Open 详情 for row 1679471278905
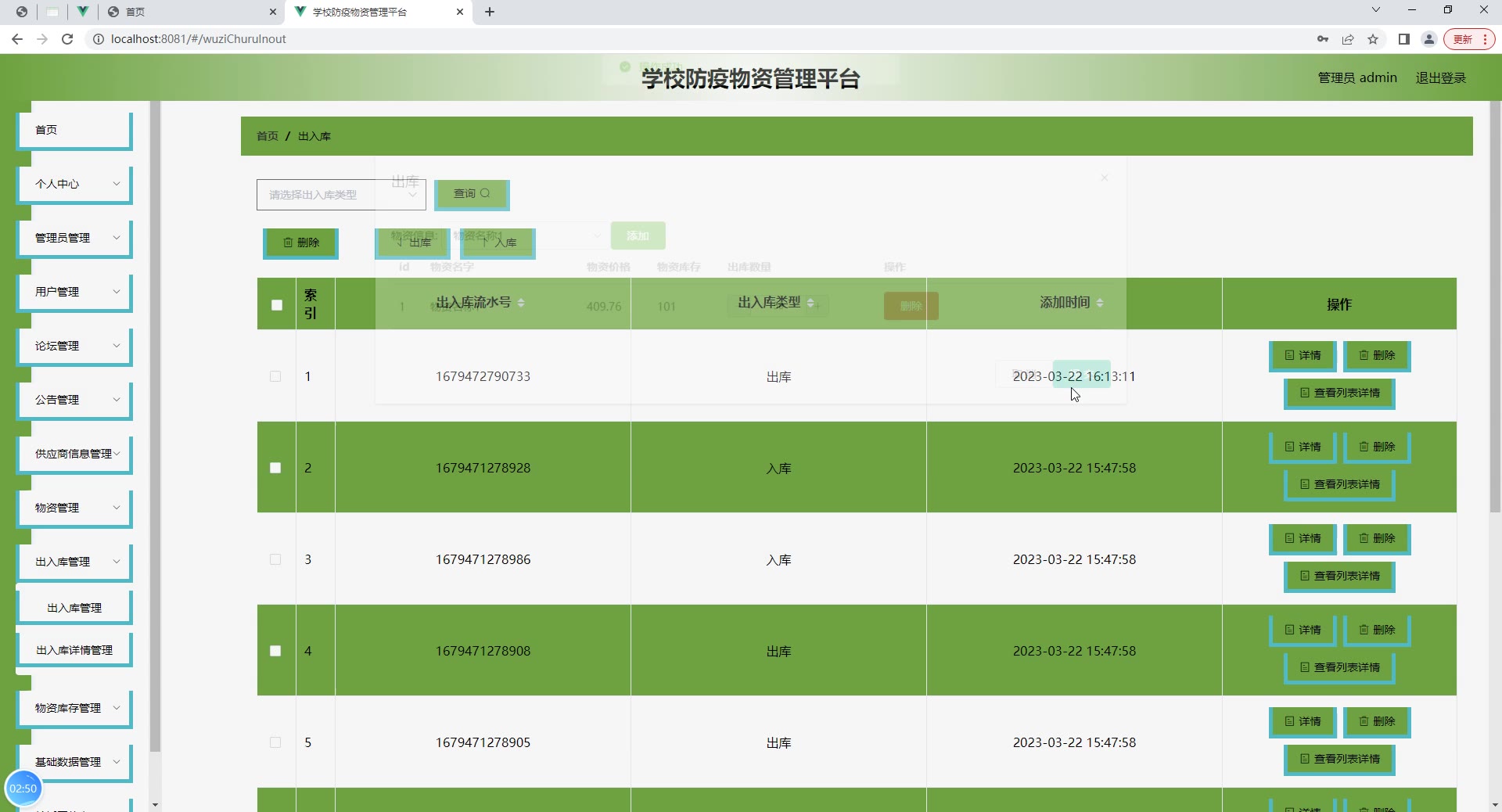Viewport: 1502px width, 812px height. pyautogui.click(x=1303, y=722)
